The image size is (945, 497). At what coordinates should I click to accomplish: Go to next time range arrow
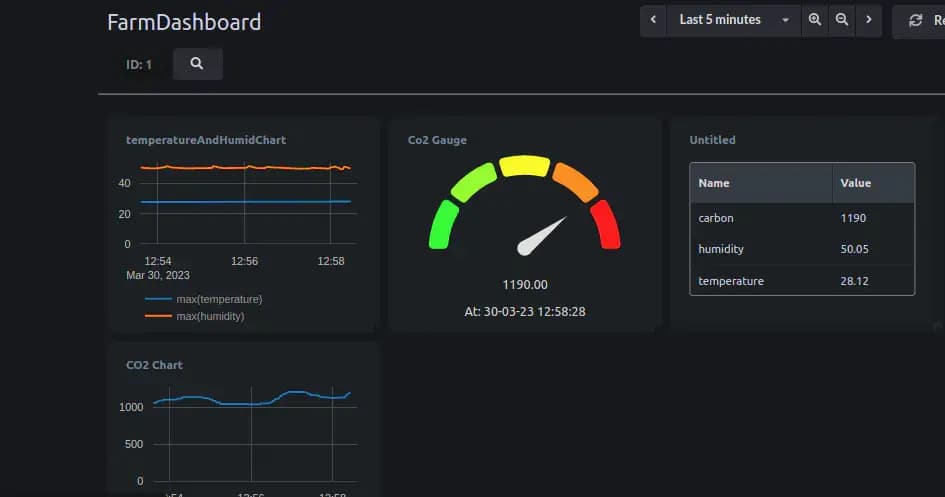point(868,20)
